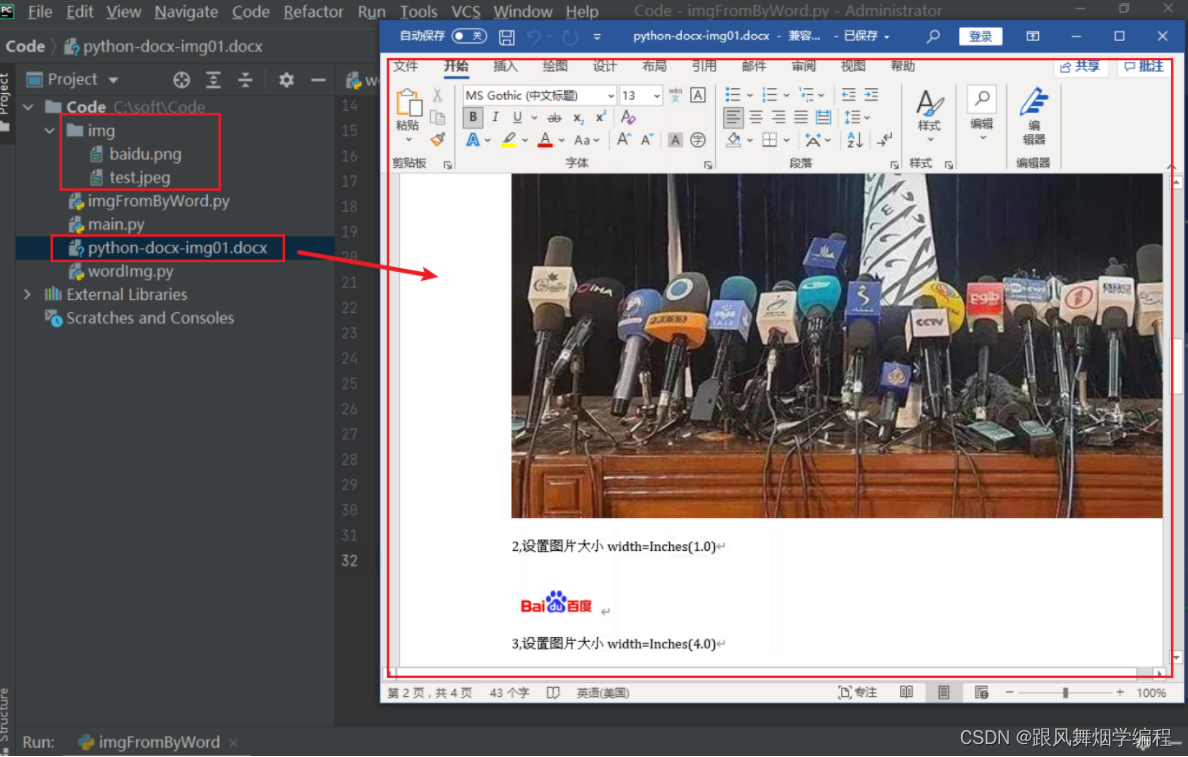Image resolution: width=1188 pixels, height=757 pixels.
Task: Click the Sort A-Z icon in paragraph group
Action: 855,139
